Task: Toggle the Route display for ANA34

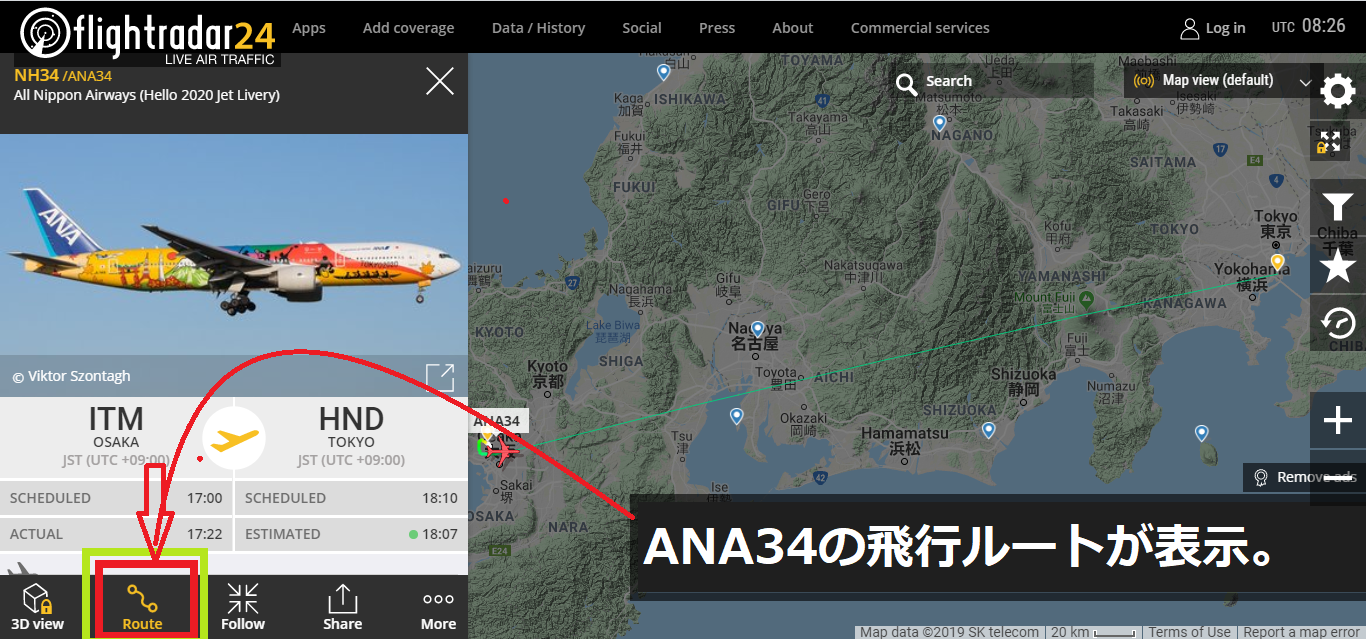Action: [x=142, y=608]
